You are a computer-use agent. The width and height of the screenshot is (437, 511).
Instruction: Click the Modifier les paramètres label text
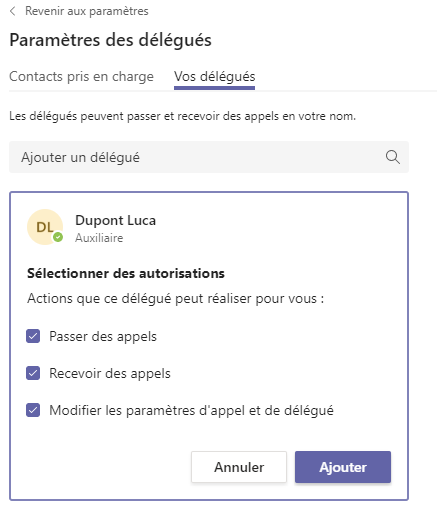point(191,410)
